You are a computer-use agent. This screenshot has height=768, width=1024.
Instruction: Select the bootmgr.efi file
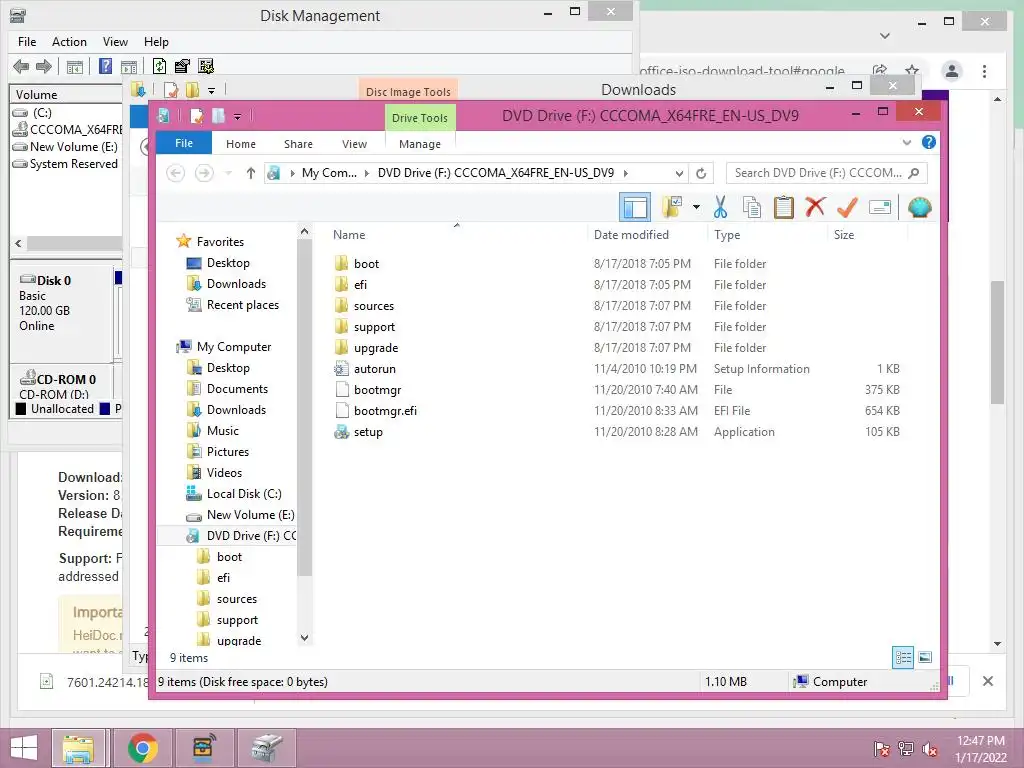(385, 411)
